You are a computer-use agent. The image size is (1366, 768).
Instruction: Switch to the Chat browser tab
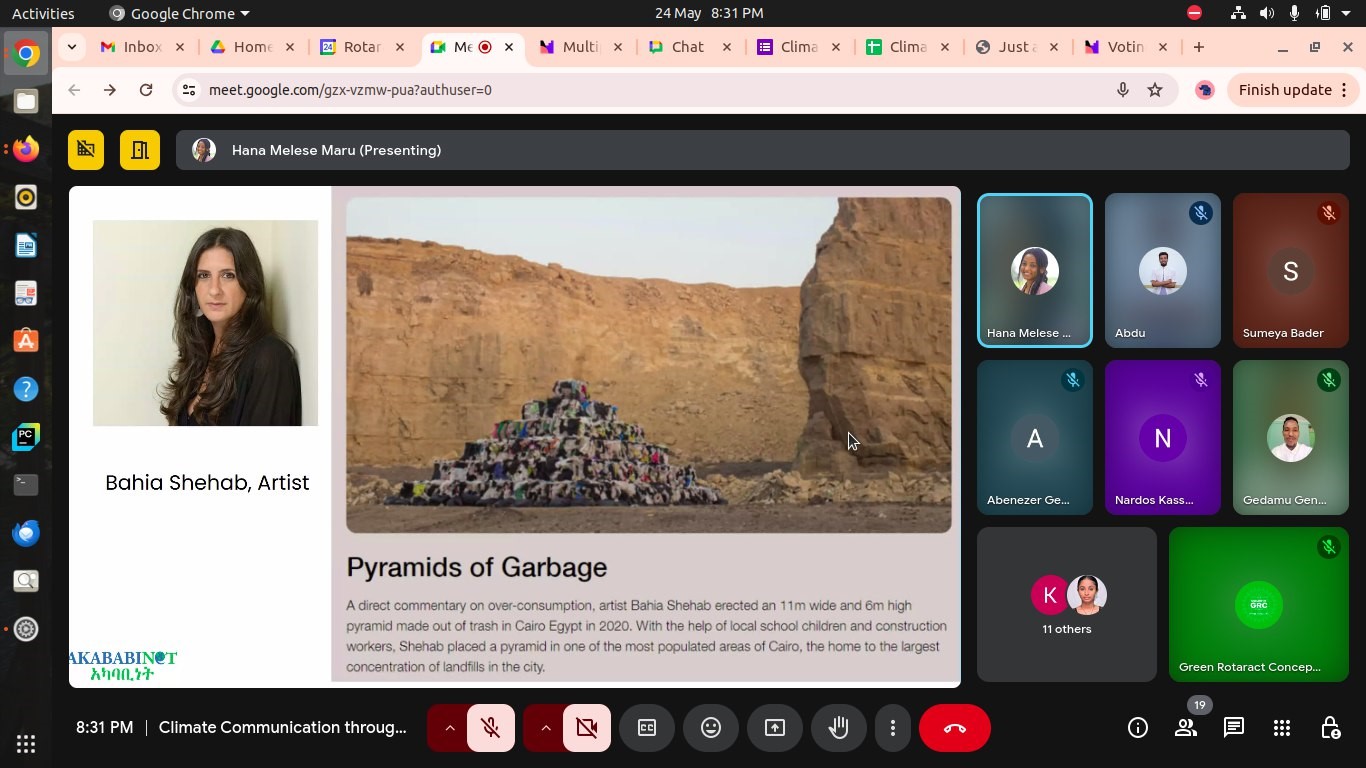[686, 47]
